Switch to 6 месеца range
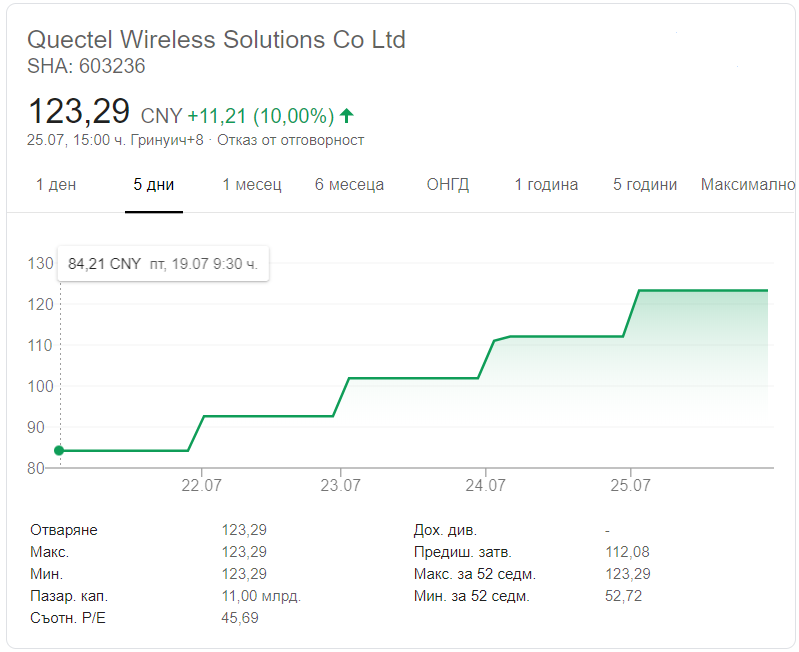Screen dimensions: 799x652 pos(350,184)
